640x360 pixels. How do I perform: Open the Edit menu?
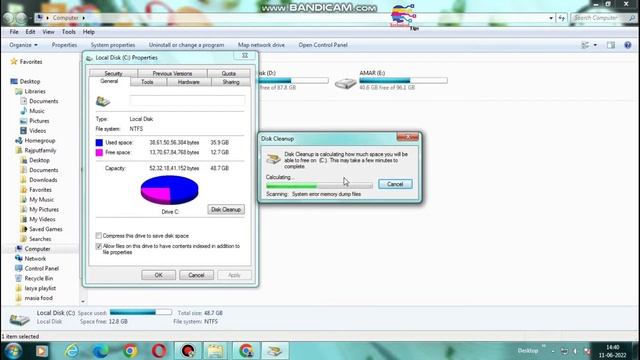pos(30,32)
